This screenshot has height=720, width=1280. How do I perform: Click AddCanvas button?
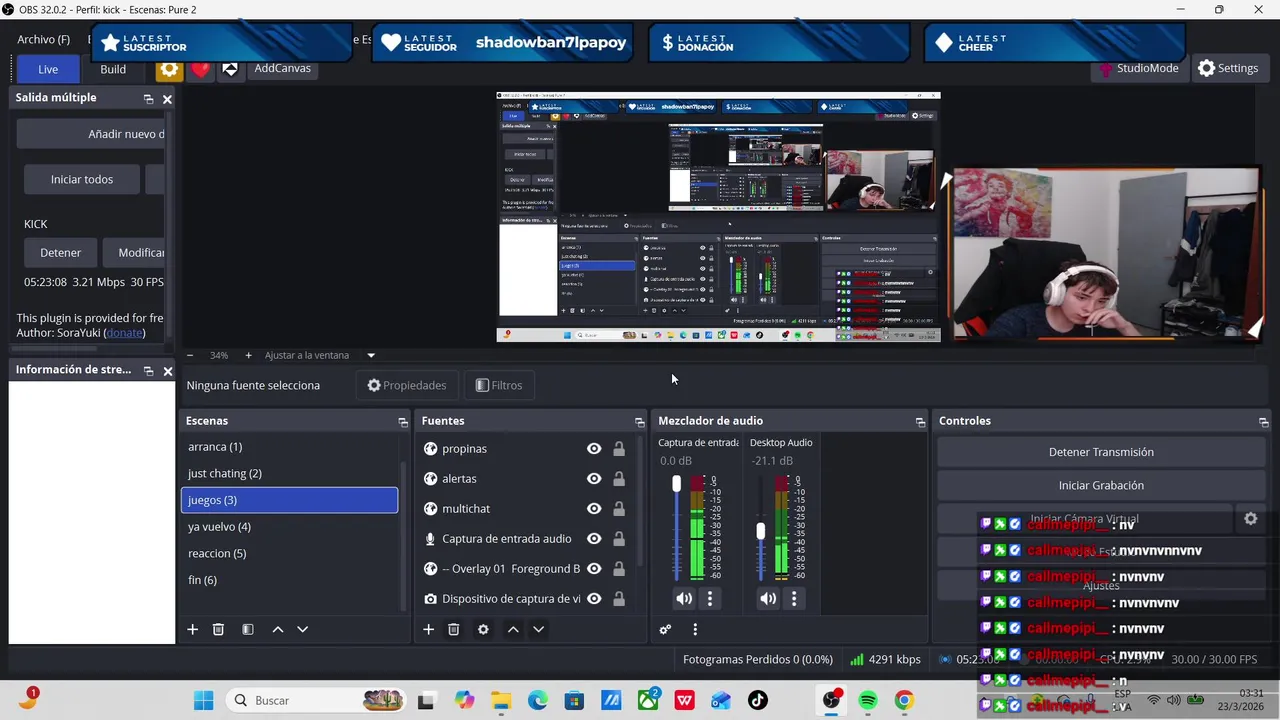click(x=282, y=68)
